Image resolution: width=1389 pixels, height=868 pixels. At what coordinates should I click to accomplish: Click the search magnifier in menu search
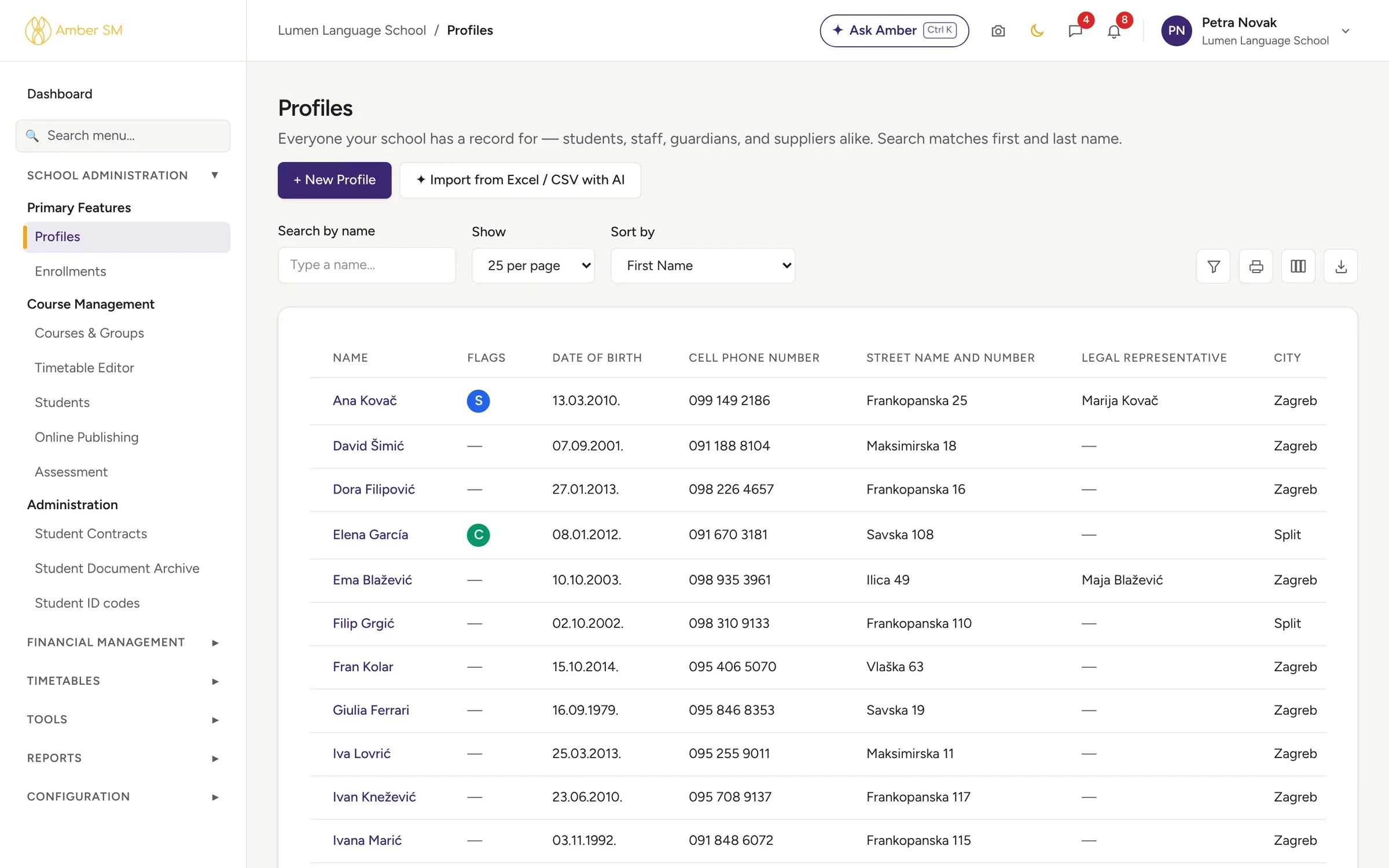click(32, 135)
